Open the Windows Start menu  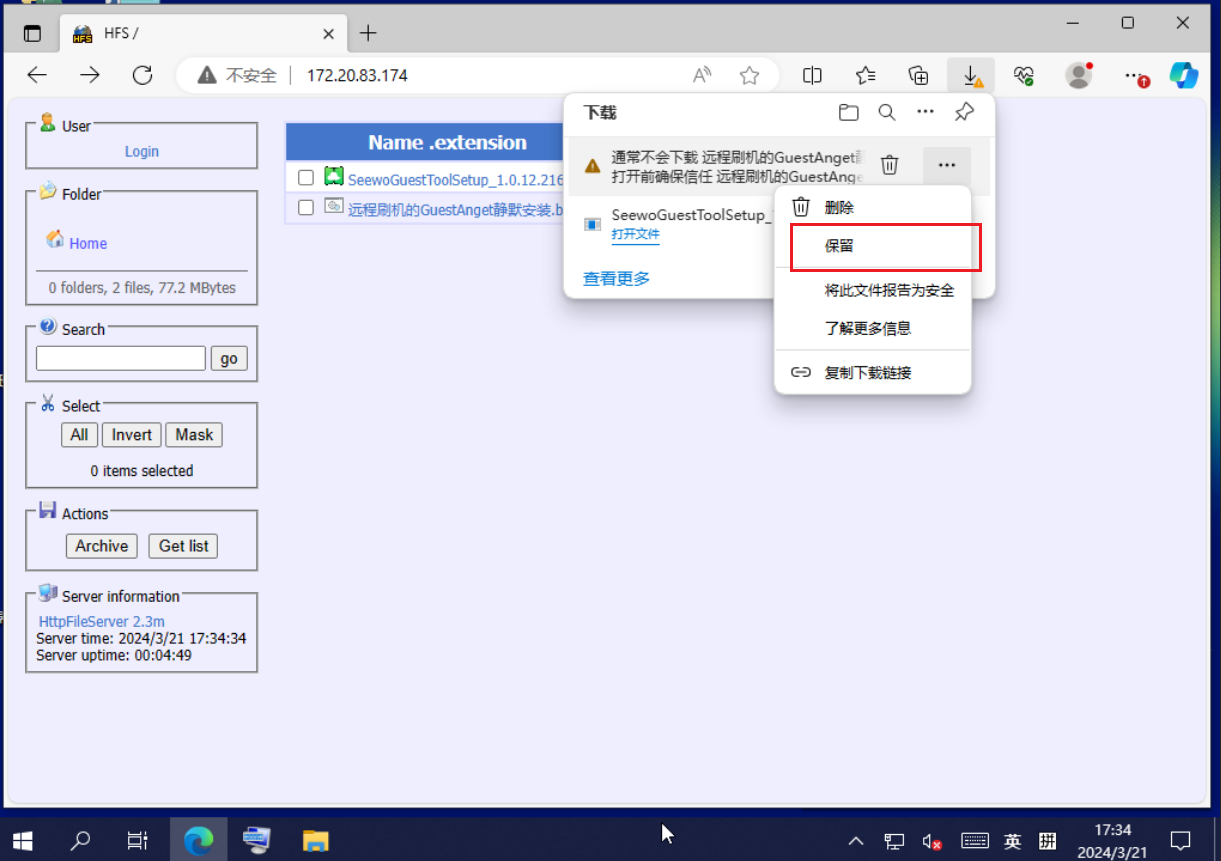(22, 840)
